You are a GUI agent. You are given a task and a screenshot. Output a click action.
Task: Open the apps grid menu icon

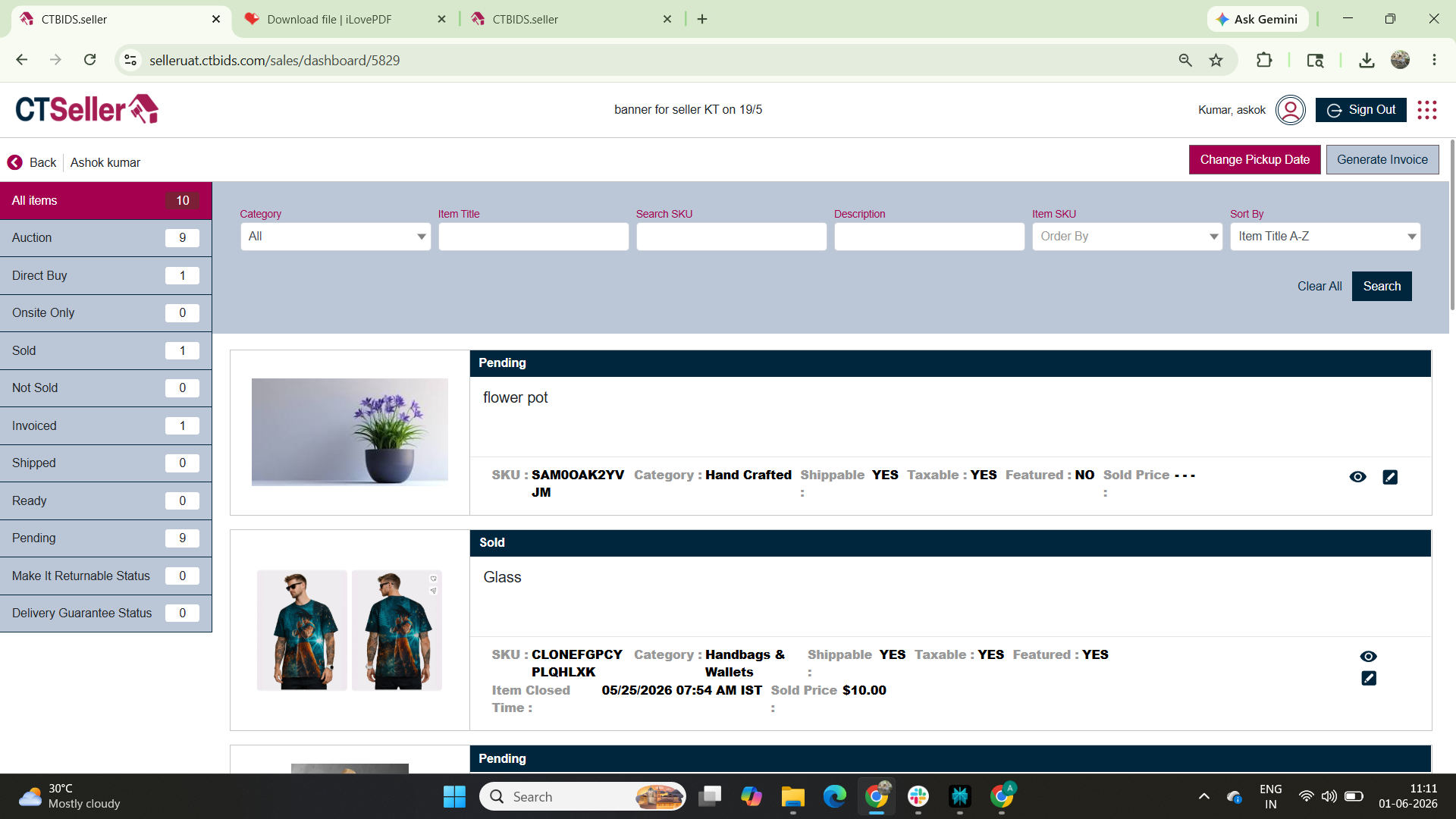coord(1427,110)
